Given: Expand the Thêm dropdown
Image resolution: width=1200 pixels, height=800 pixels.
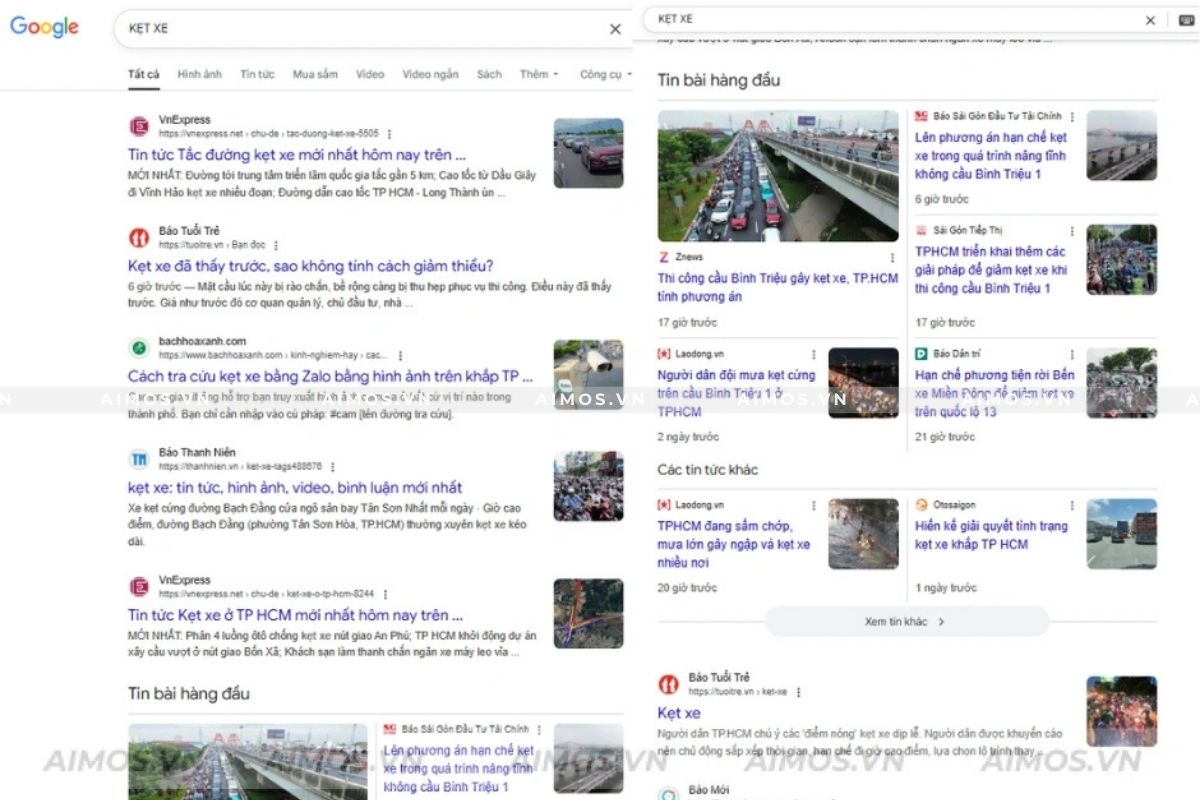Looking at the screenshot, I should (x=539, y=74).
